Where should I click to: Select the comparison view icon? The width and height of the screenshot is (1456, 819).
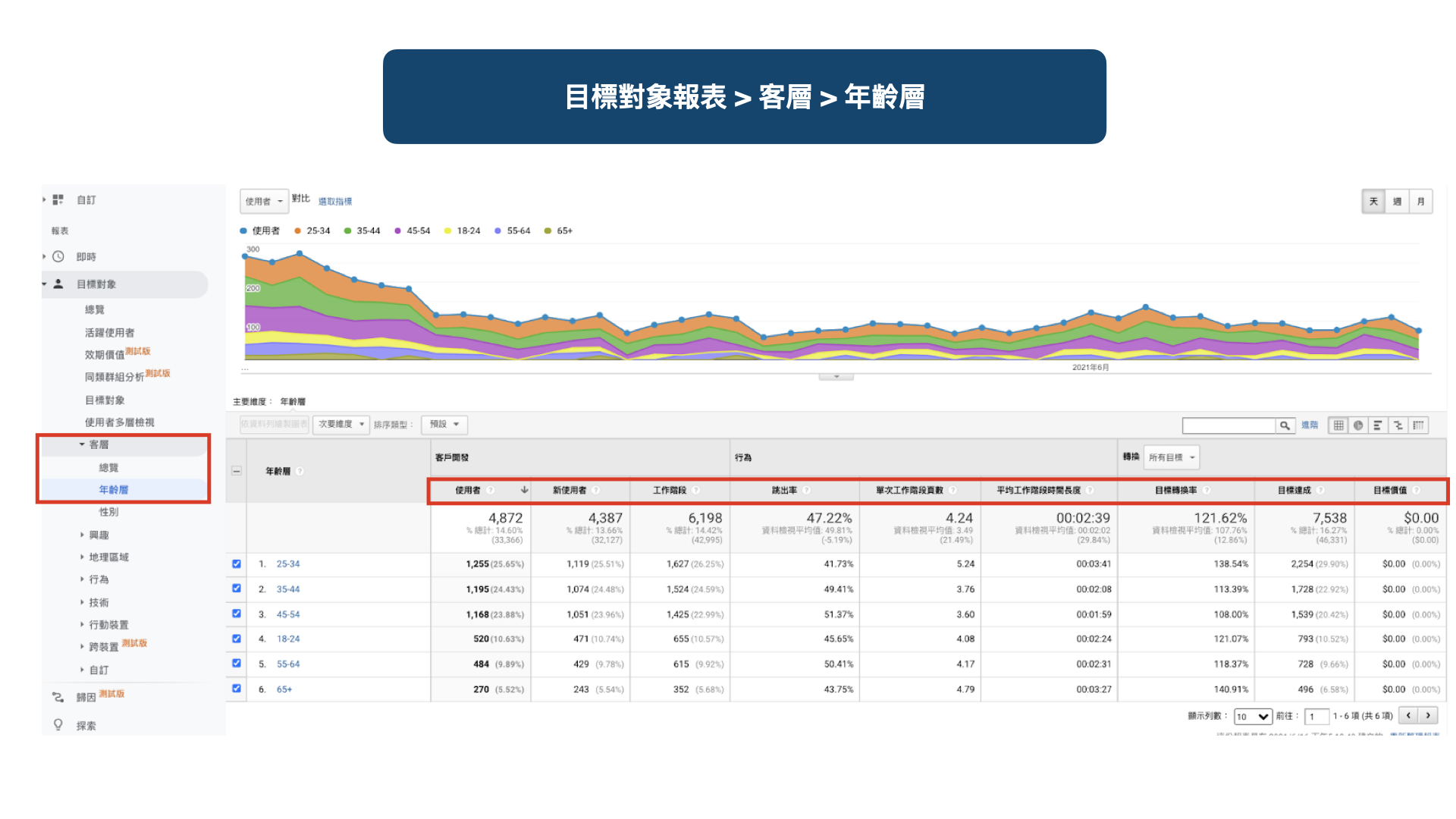(1399, 425)
